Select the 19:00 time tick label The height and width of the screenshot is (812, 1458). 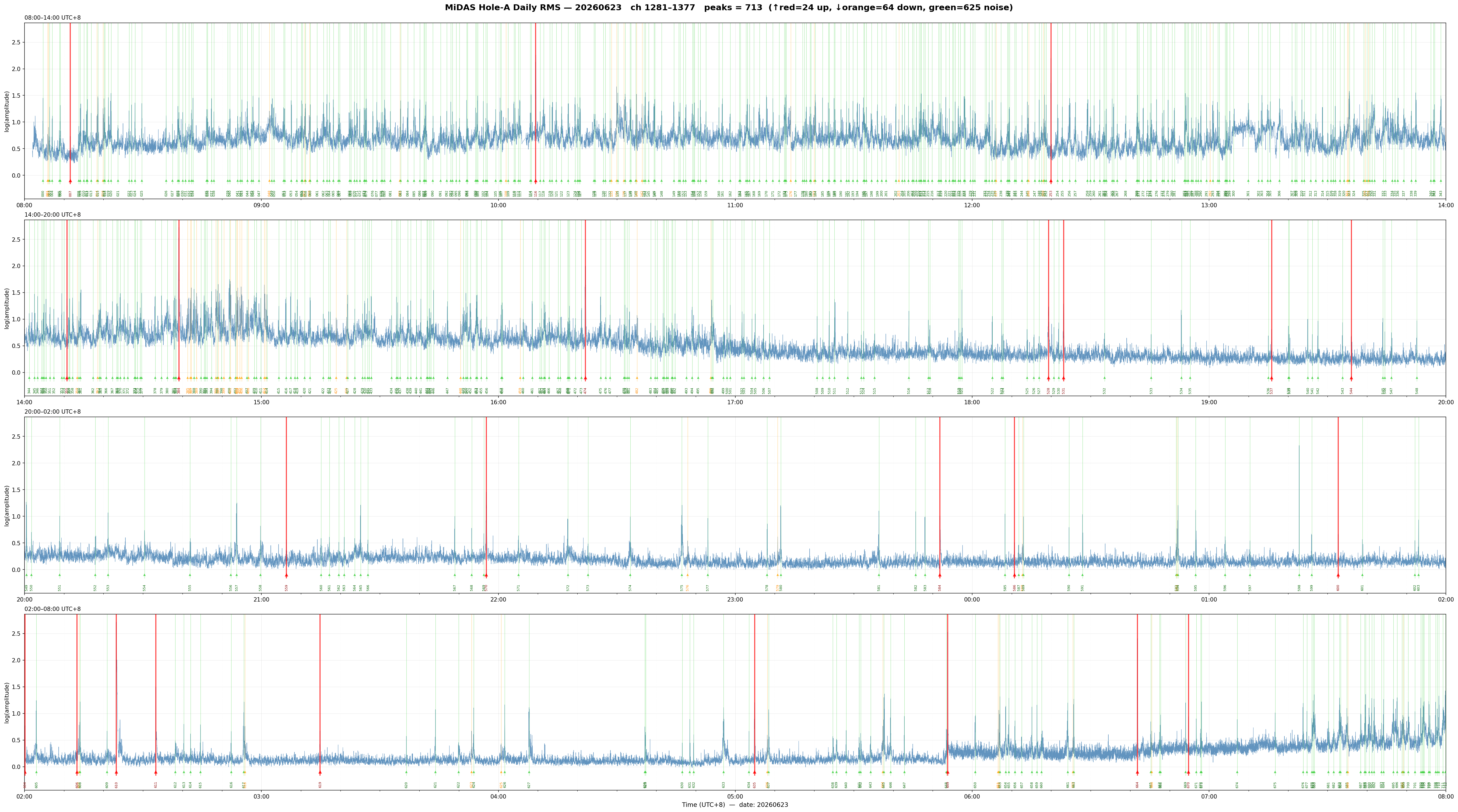[1208, 402]
